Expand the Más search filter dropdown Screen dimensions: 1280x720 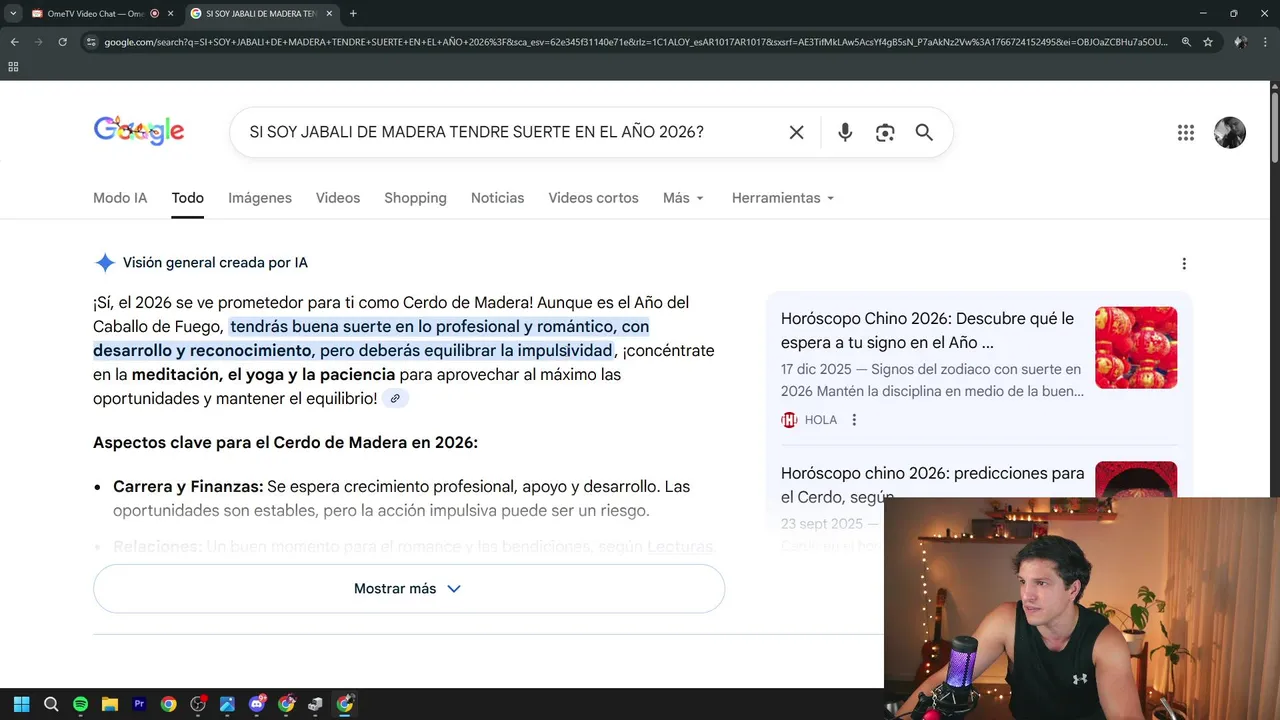683,198
